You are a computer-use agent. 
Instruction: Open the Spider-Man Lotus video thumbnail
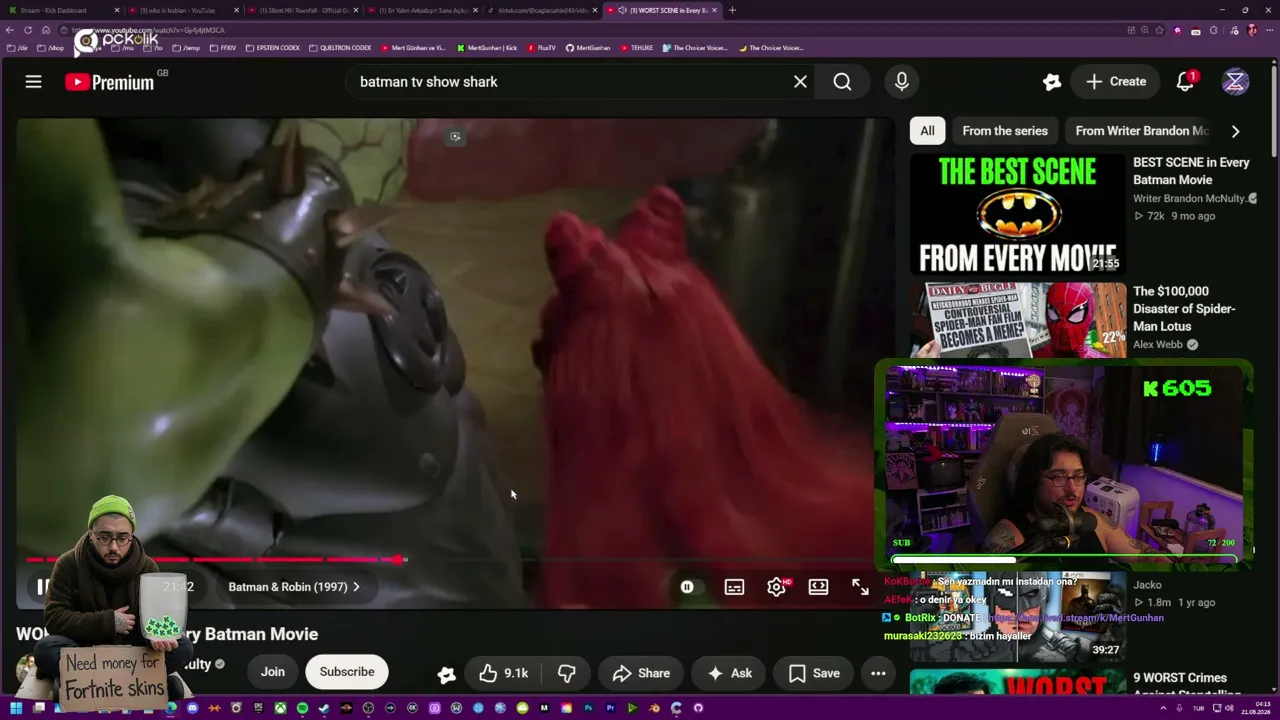coord(1018,320)
